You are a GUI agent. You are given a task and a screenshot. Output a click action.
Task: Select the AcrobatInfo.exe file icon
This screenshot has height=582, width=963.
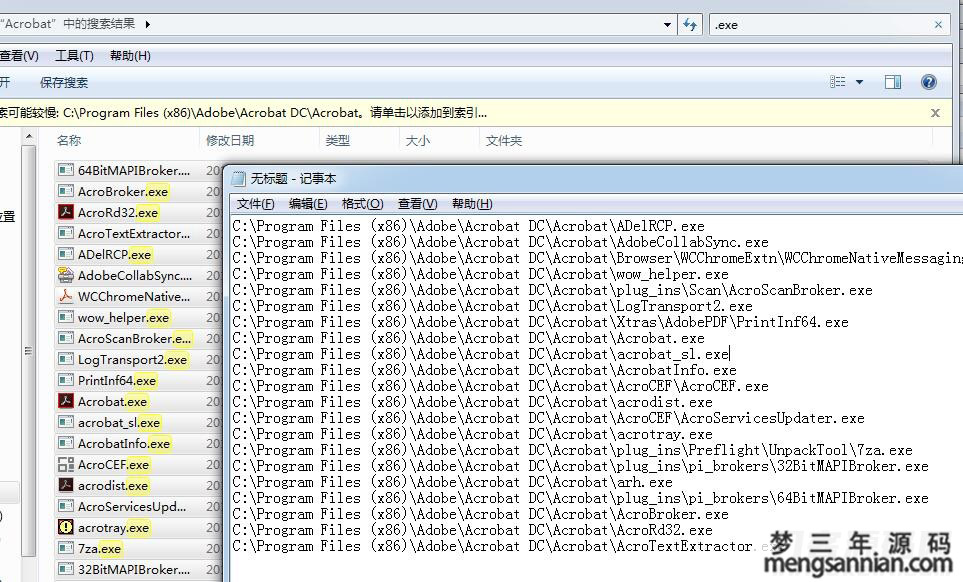coord(66,443)
